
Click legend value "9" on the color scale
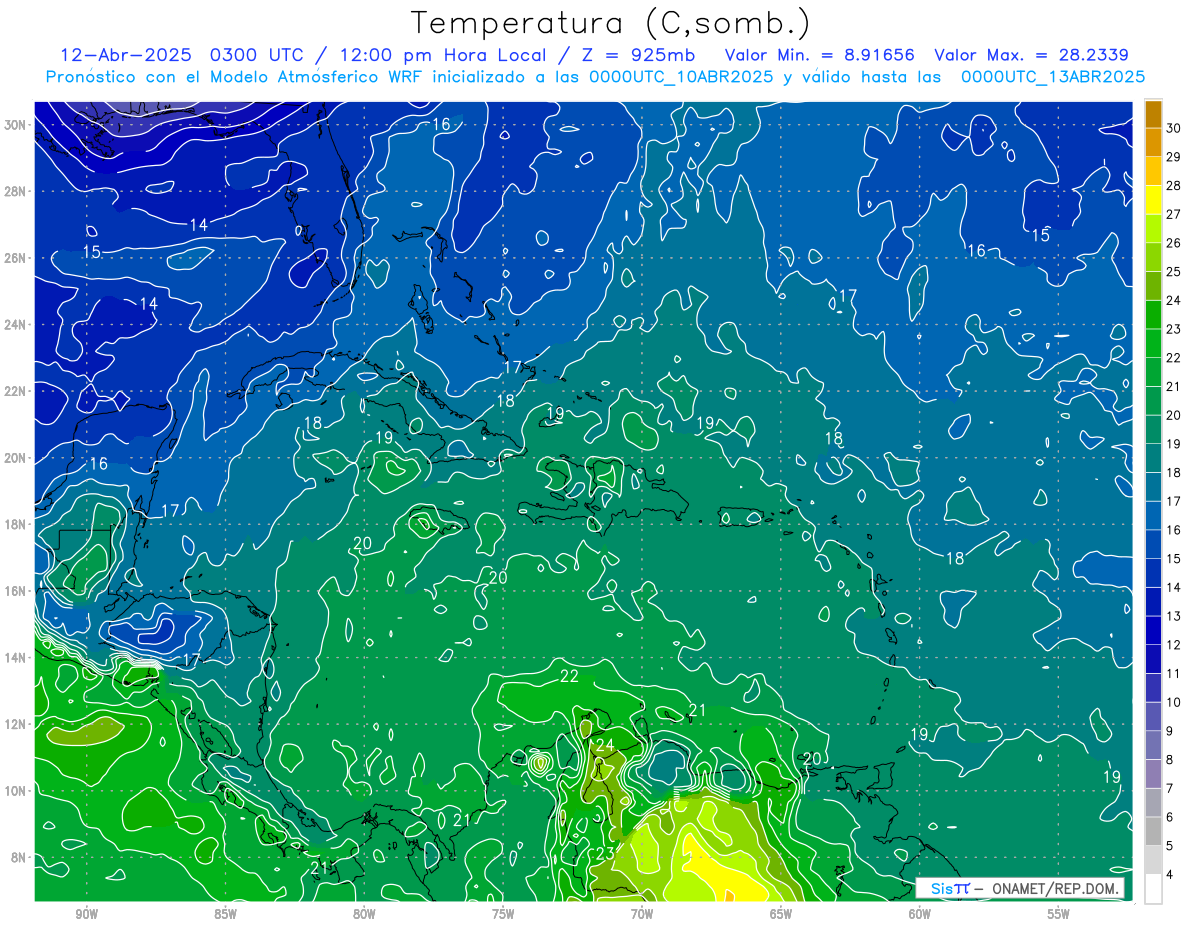(1170, 731)
